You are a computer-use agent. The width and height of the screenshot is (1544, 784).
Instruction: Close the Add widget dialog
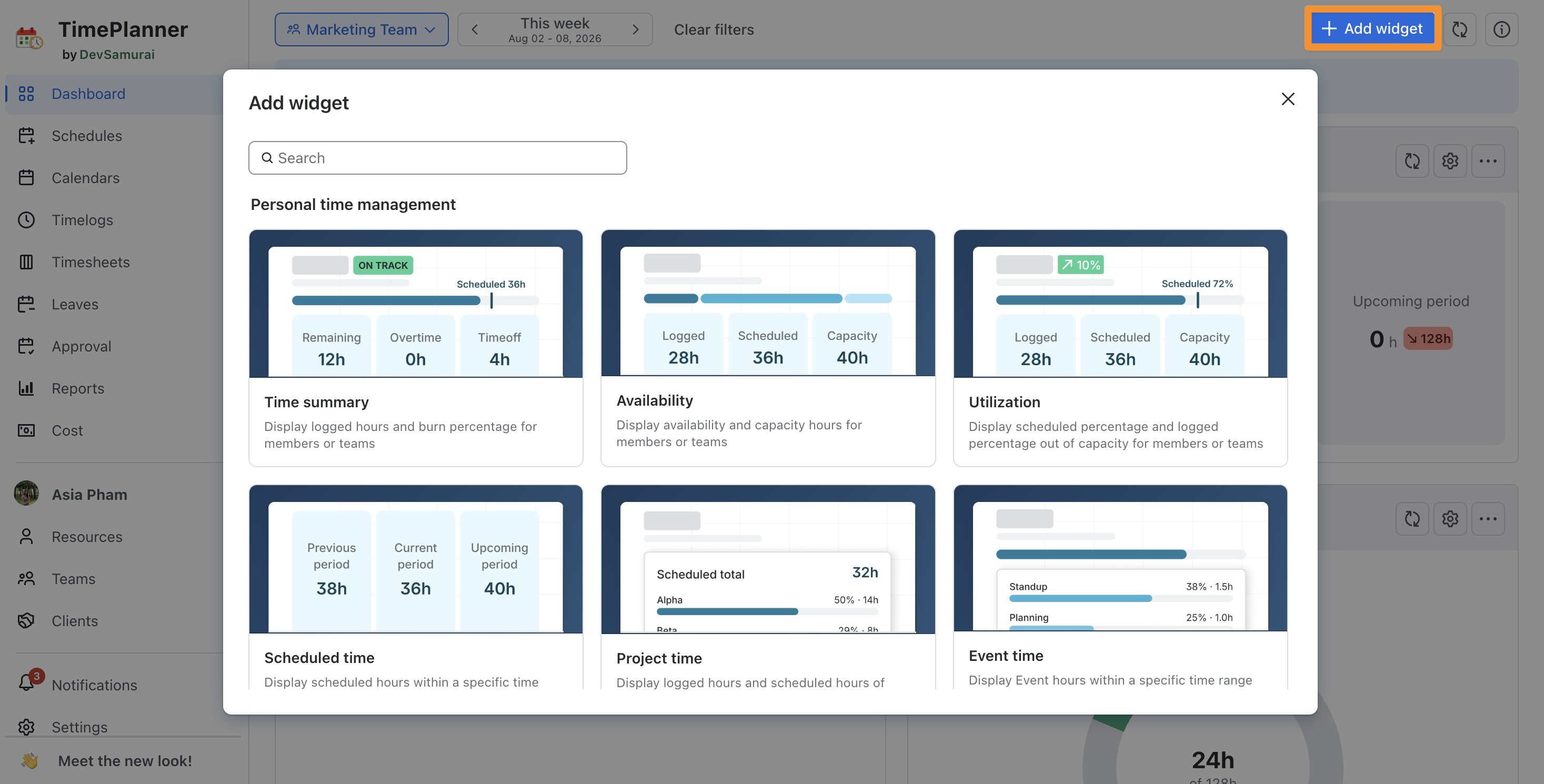(1288, 99)
